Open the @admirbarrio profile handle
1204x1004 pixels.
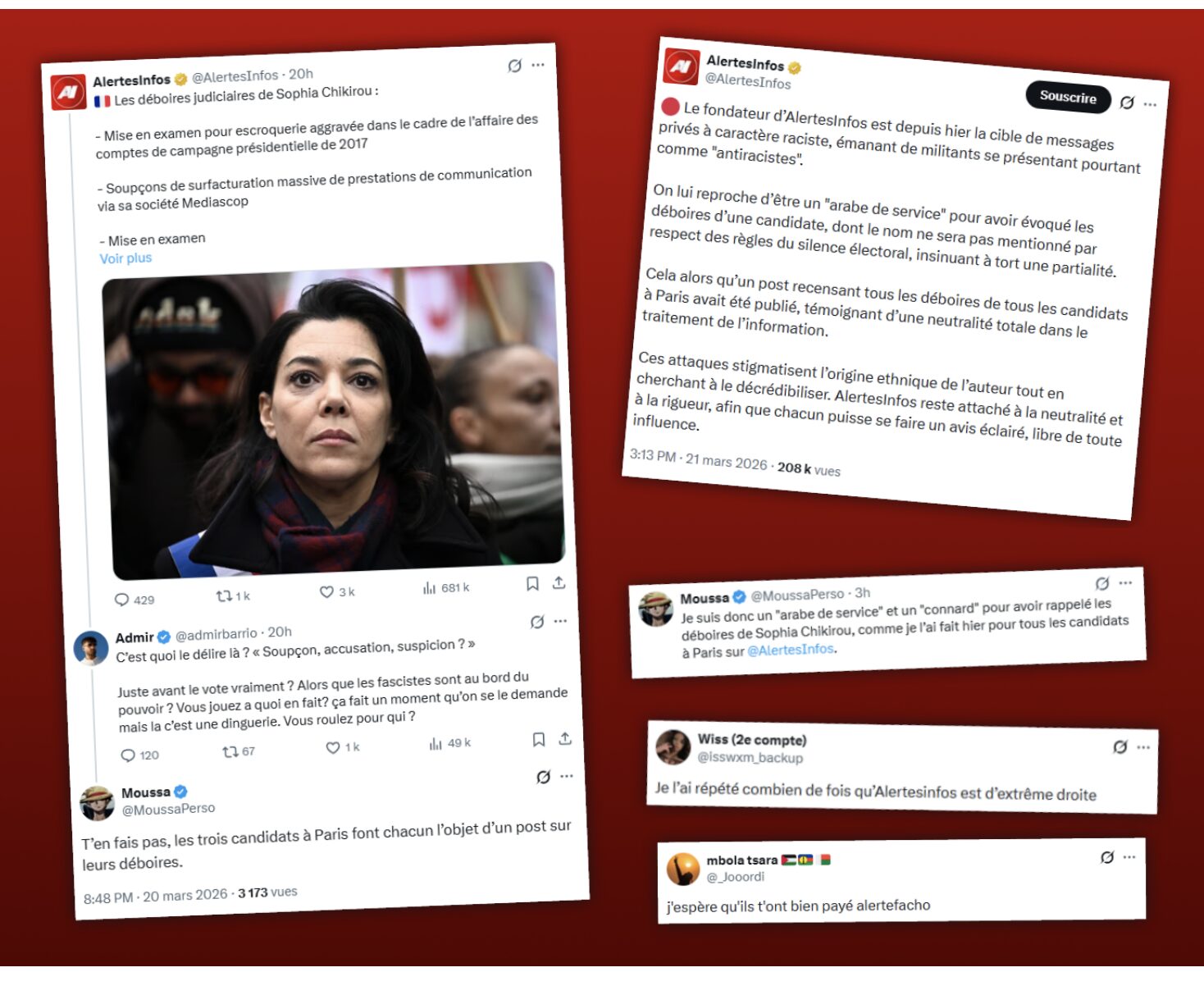tap(217, 634)
